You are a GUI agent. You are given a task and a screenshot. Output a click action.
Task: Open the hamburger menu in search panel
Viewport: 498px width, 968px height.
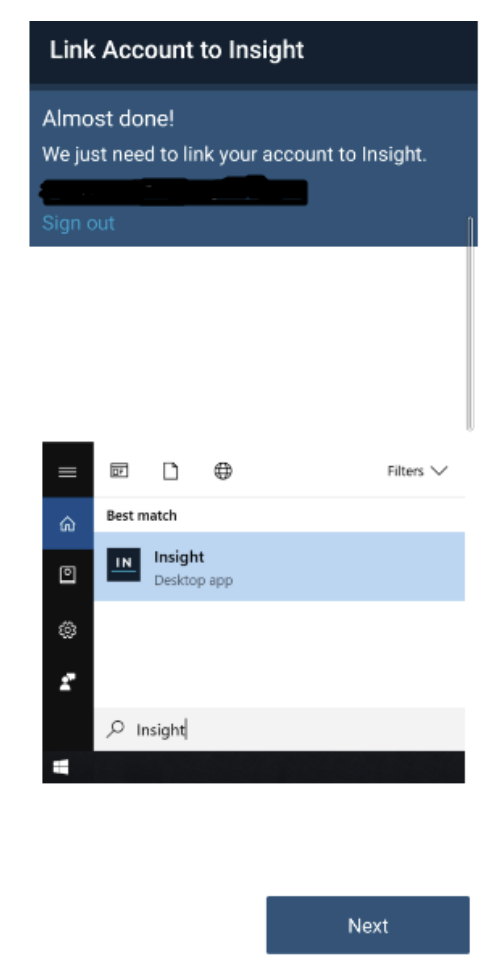pyautogui.click(x=67, y=472)
